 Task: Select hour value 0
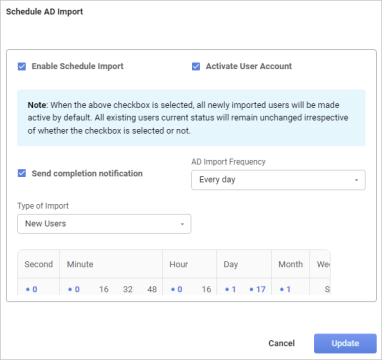[x=177, y=289]
